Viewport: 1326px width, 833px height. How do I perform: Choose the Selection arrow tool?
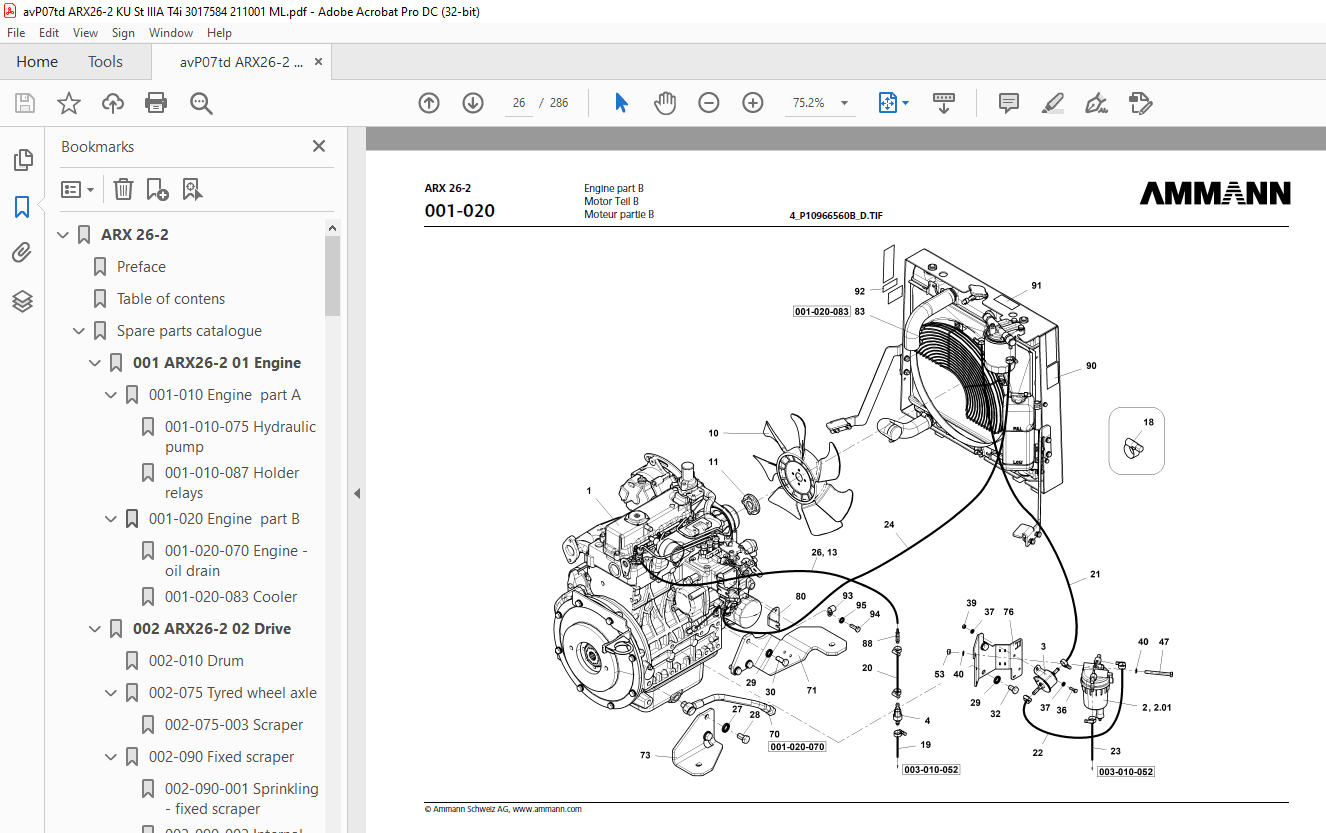[x=621, y=103]
